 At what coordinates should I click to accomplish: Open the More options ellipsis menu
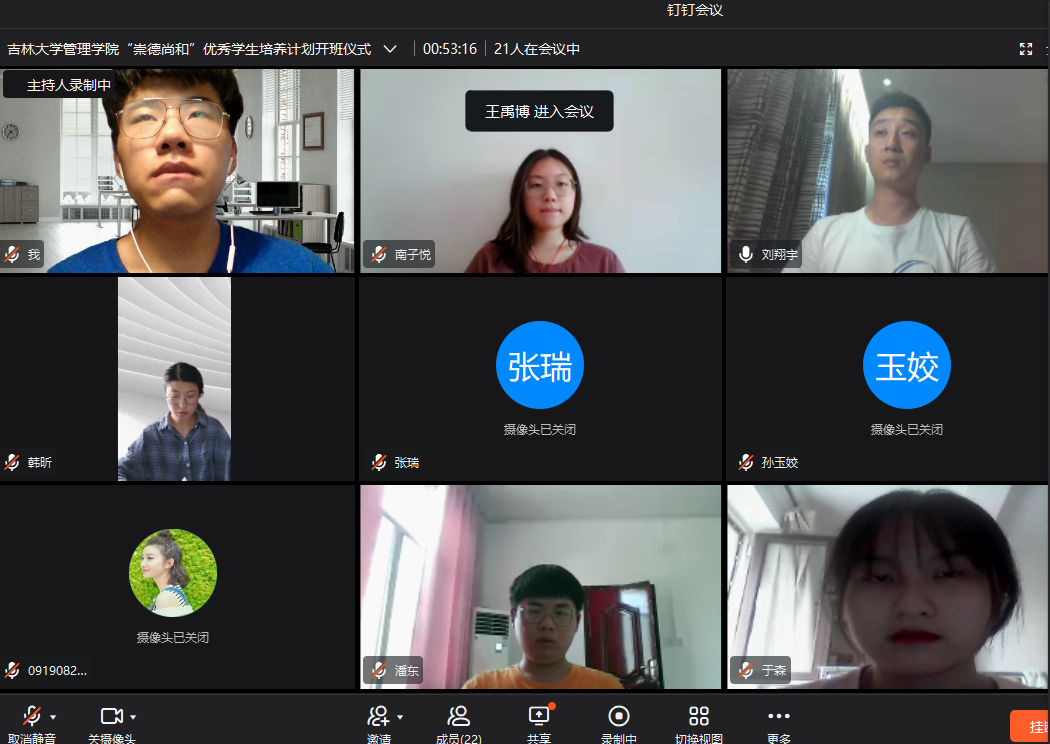[x=778, y=716]
